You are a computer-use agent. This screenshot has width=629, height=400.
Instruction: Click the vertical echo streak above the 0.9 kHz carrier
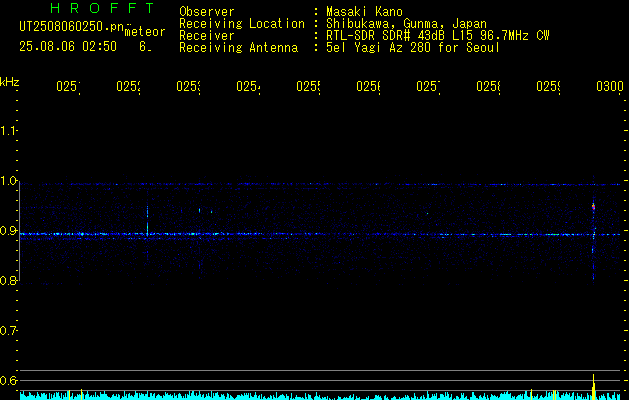(x=147, y=220)
